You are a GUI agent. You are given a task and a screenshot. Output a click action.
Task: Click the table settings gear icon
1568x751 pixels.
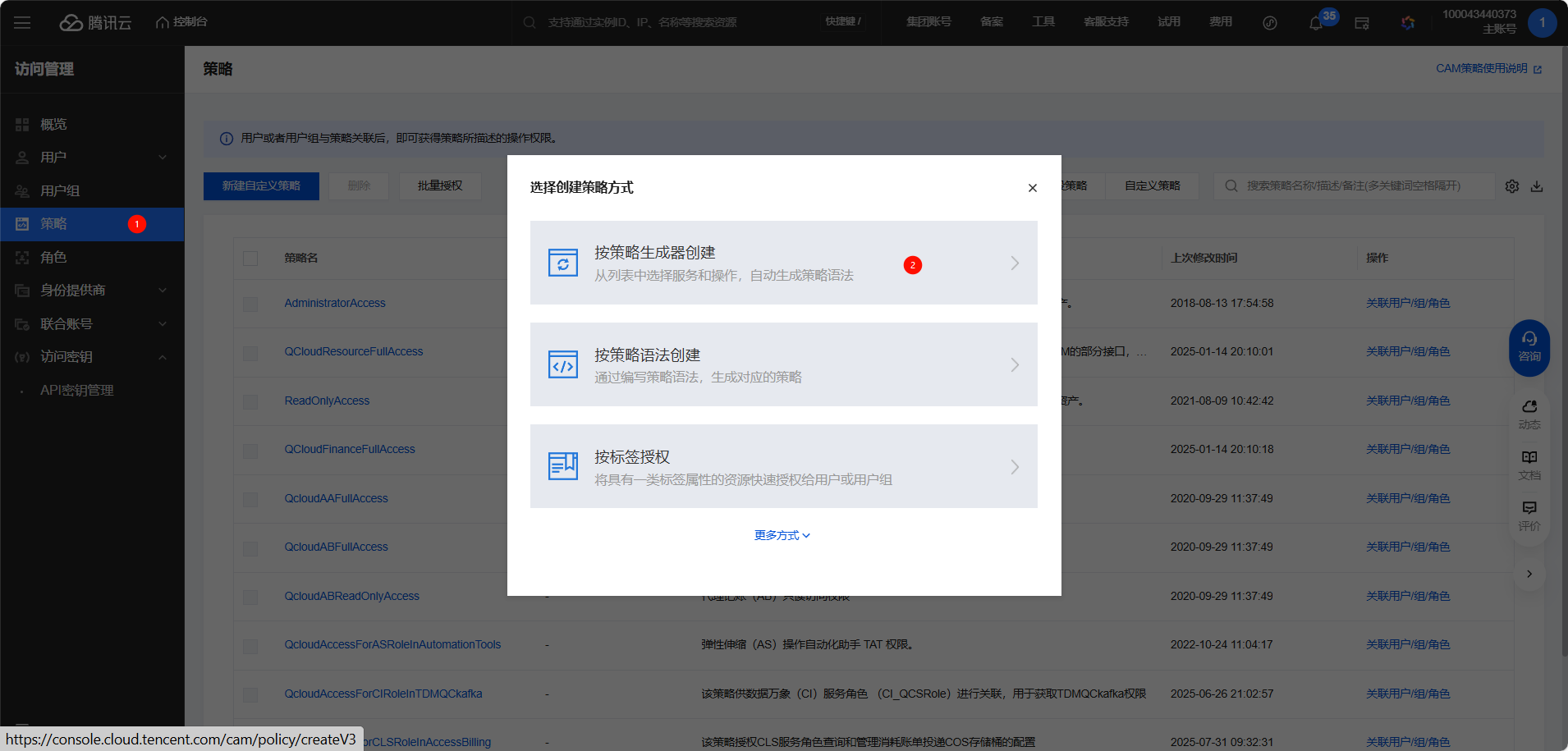tap(1511, 186)
